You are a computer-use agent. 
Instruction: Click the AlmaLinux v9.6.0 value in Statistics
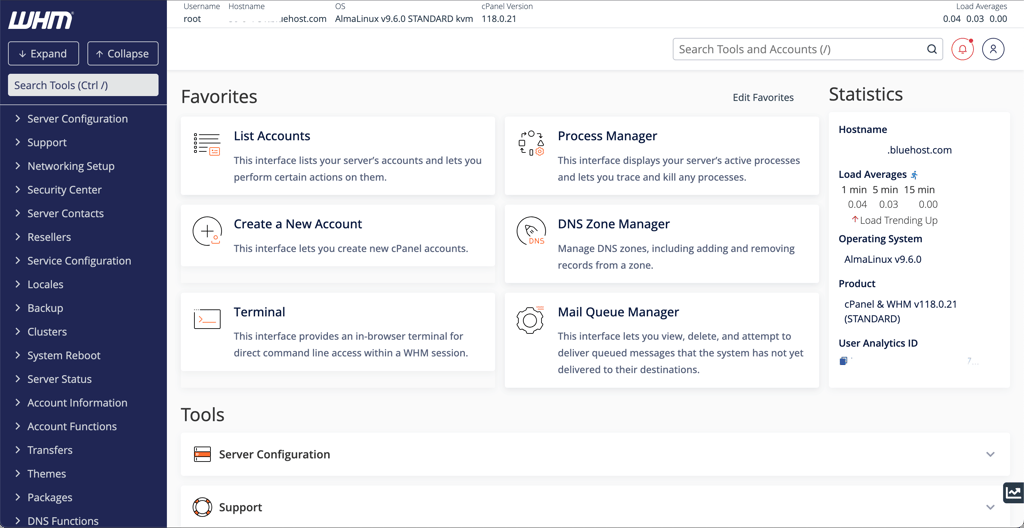pyautogui.click(x=883, y=259)
